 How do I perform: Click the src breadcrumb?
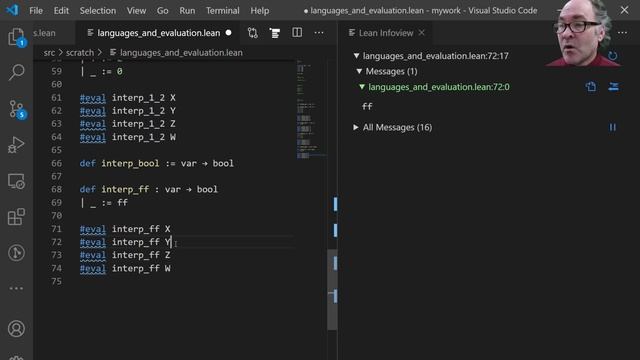click(49, 53)
